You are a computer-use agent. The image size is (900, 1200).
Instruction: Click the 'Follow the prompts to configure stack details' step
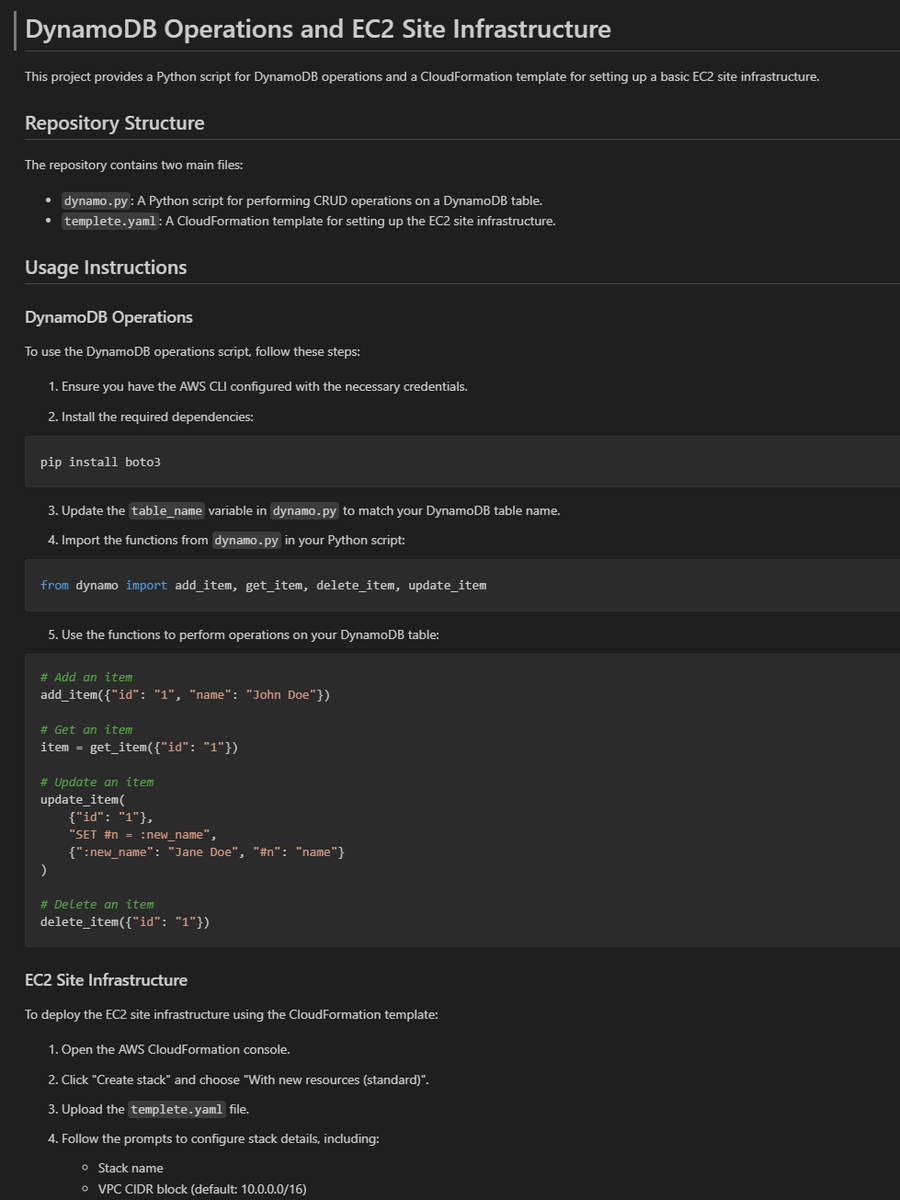click(220, 1139)
